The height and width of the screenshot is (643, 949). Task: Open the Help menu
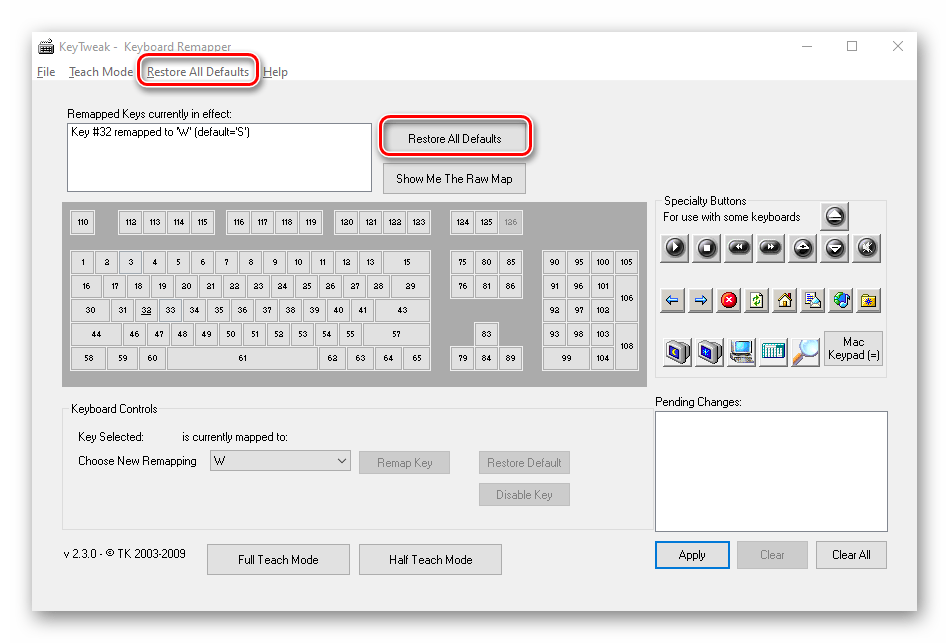click(x=275, y=72)
